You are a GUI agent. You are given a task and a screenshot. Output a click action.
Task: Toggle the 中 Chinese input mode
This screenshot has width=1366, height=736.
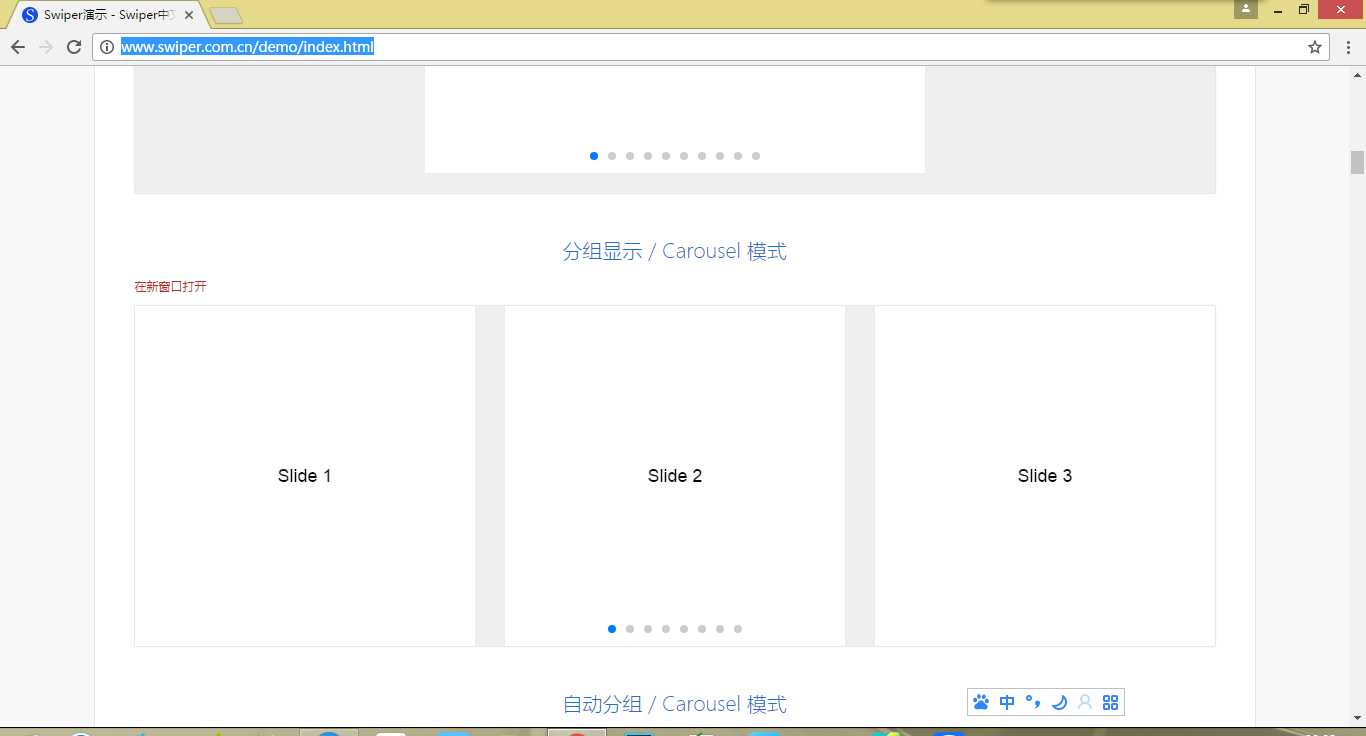tap(1007, 702)
